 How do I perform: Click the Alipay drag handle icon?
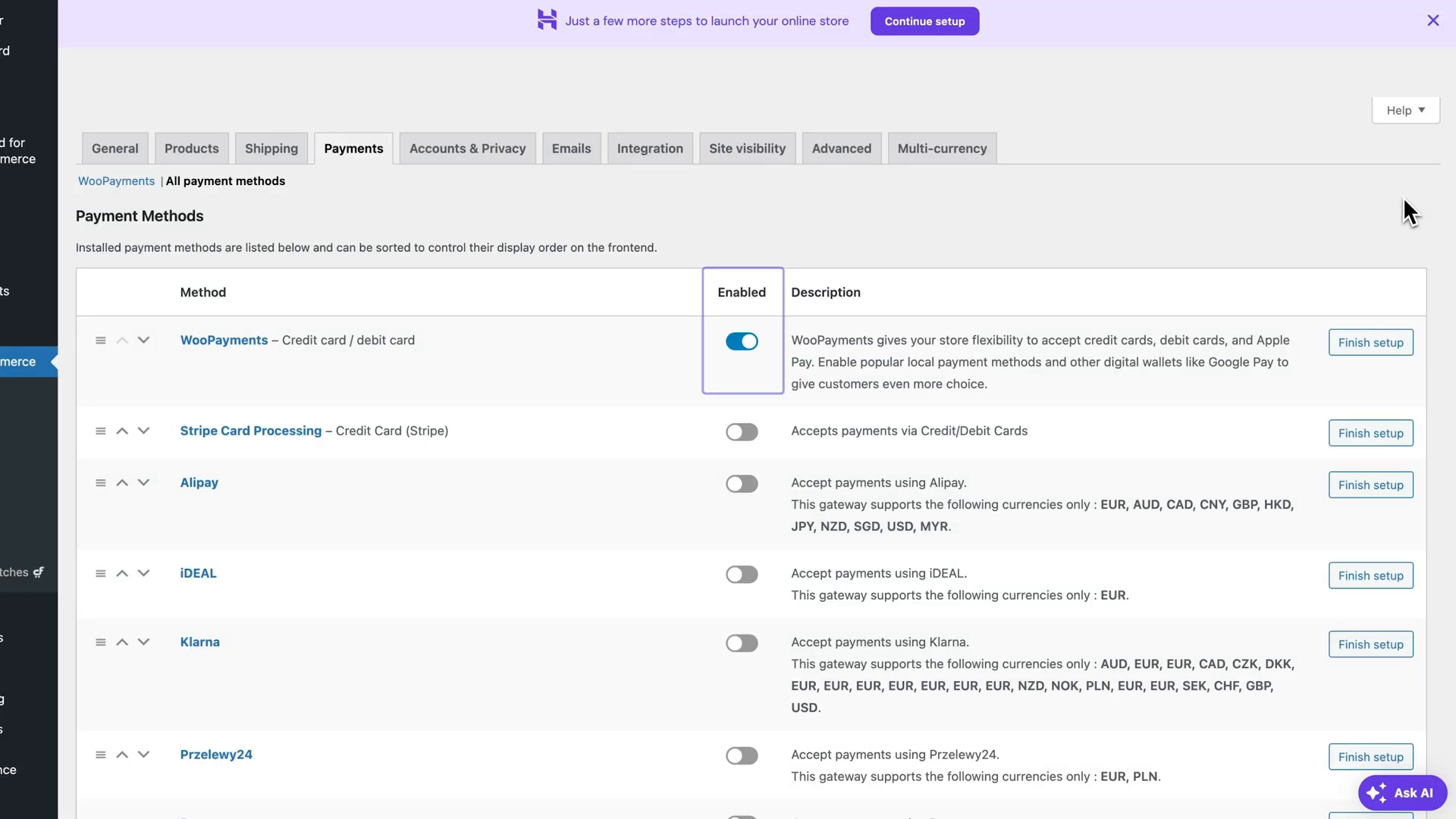click(99, 483)
